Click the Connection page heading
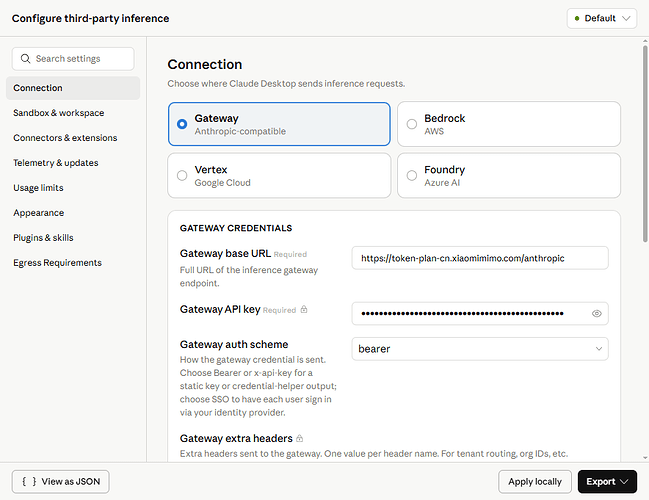 204,65
